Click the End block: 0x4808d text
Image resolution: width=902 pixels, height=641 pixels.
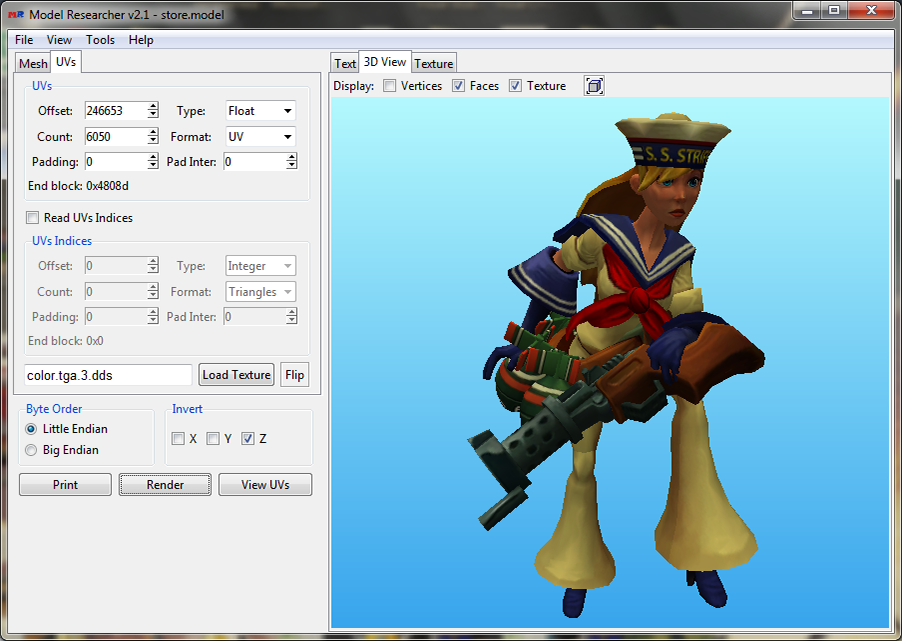tap(78, 186)
